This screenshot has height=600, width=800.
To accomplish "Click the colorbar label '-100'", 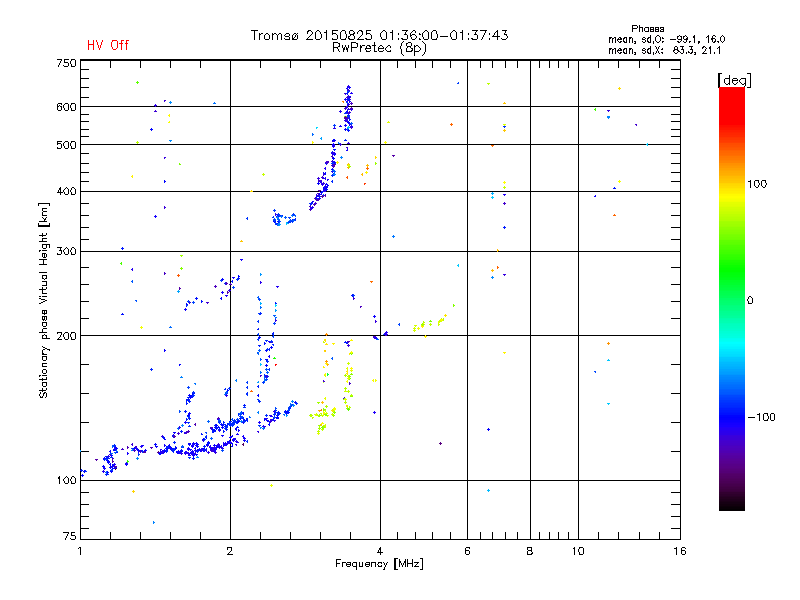I will (761, 417).
